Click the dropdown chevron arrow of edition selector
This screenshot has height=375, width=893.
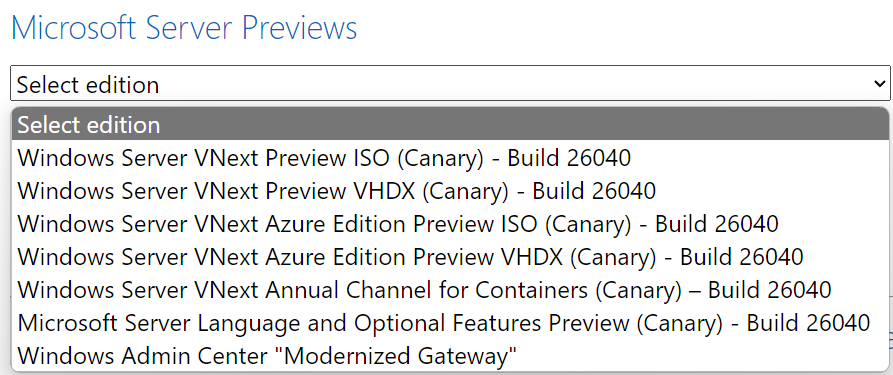pyautogui.click(x=879, y=84)
